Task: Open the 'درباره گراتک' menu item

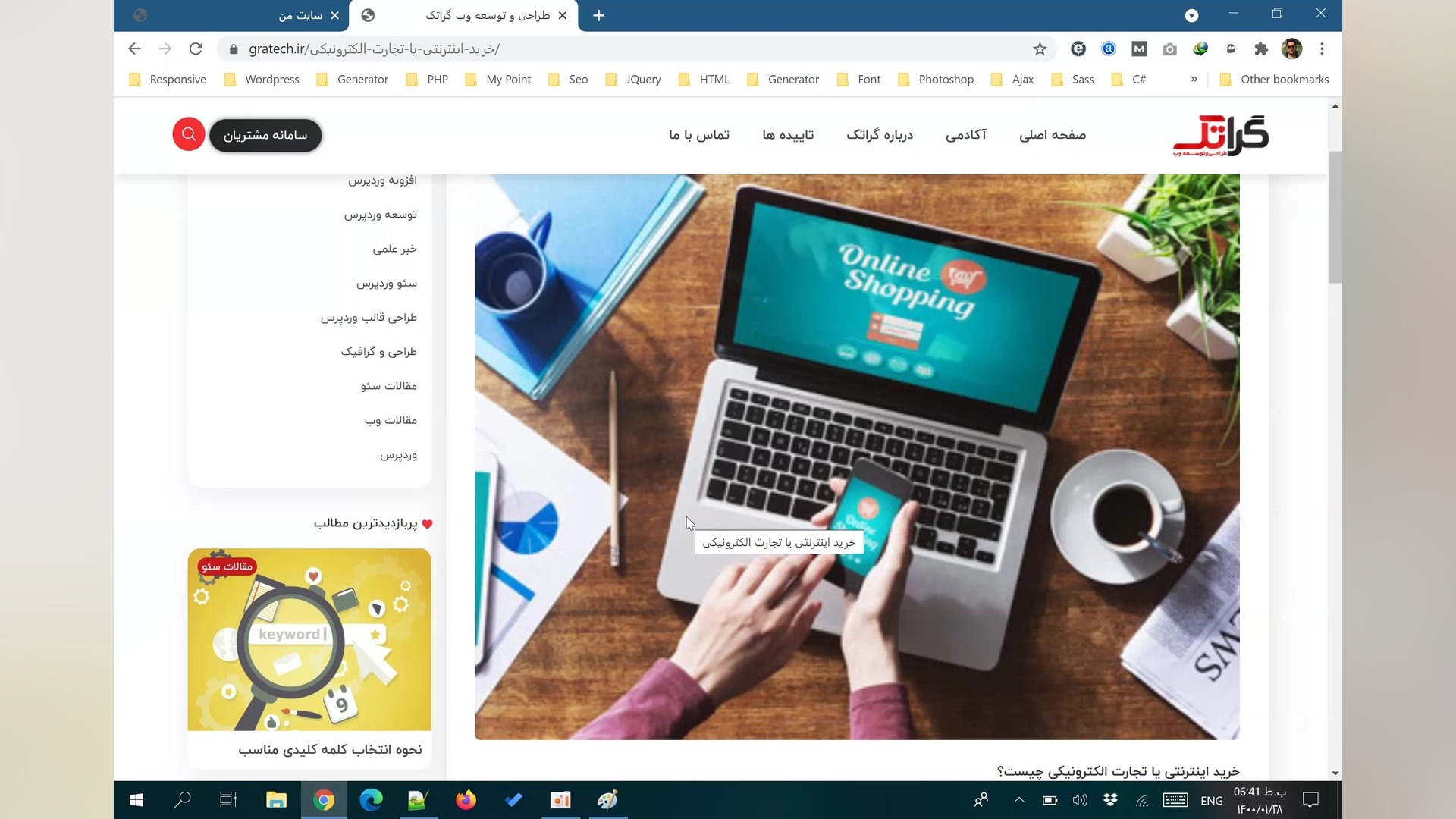Action: (880, 135)
